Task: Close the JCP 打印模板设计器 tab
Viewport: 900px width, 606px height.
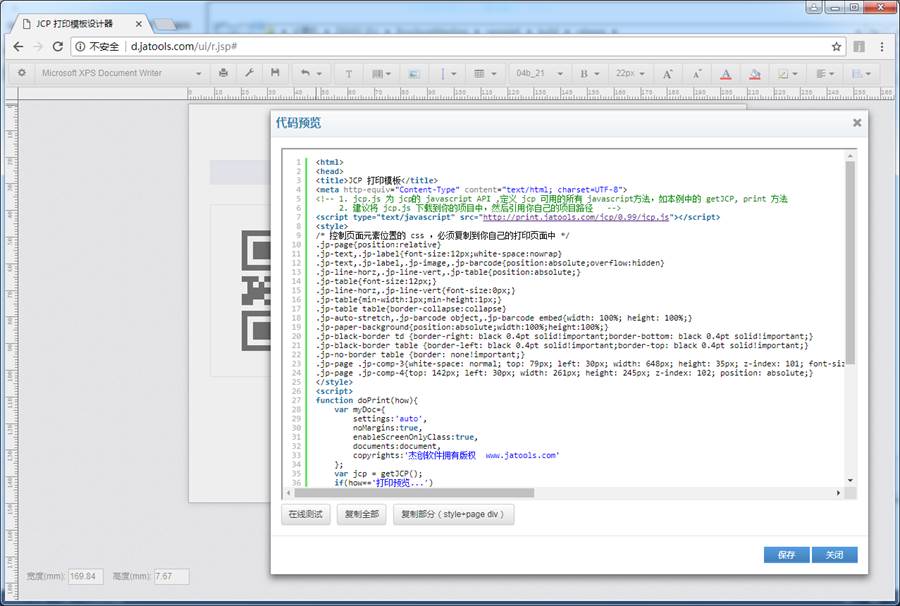Action: click(139, 24)
